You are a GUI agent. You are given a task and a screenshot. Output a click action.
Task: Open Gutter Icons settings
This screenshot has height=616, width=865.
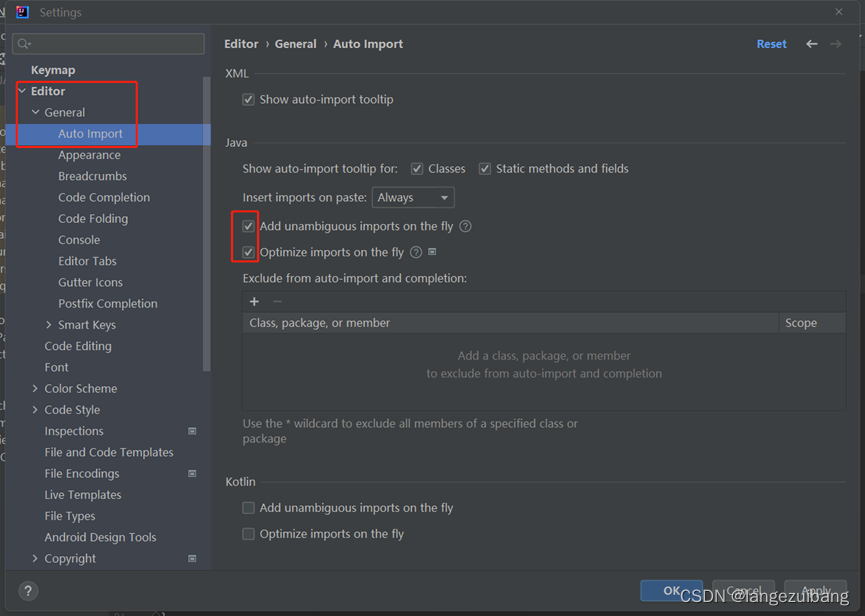(x=90, y=282)
